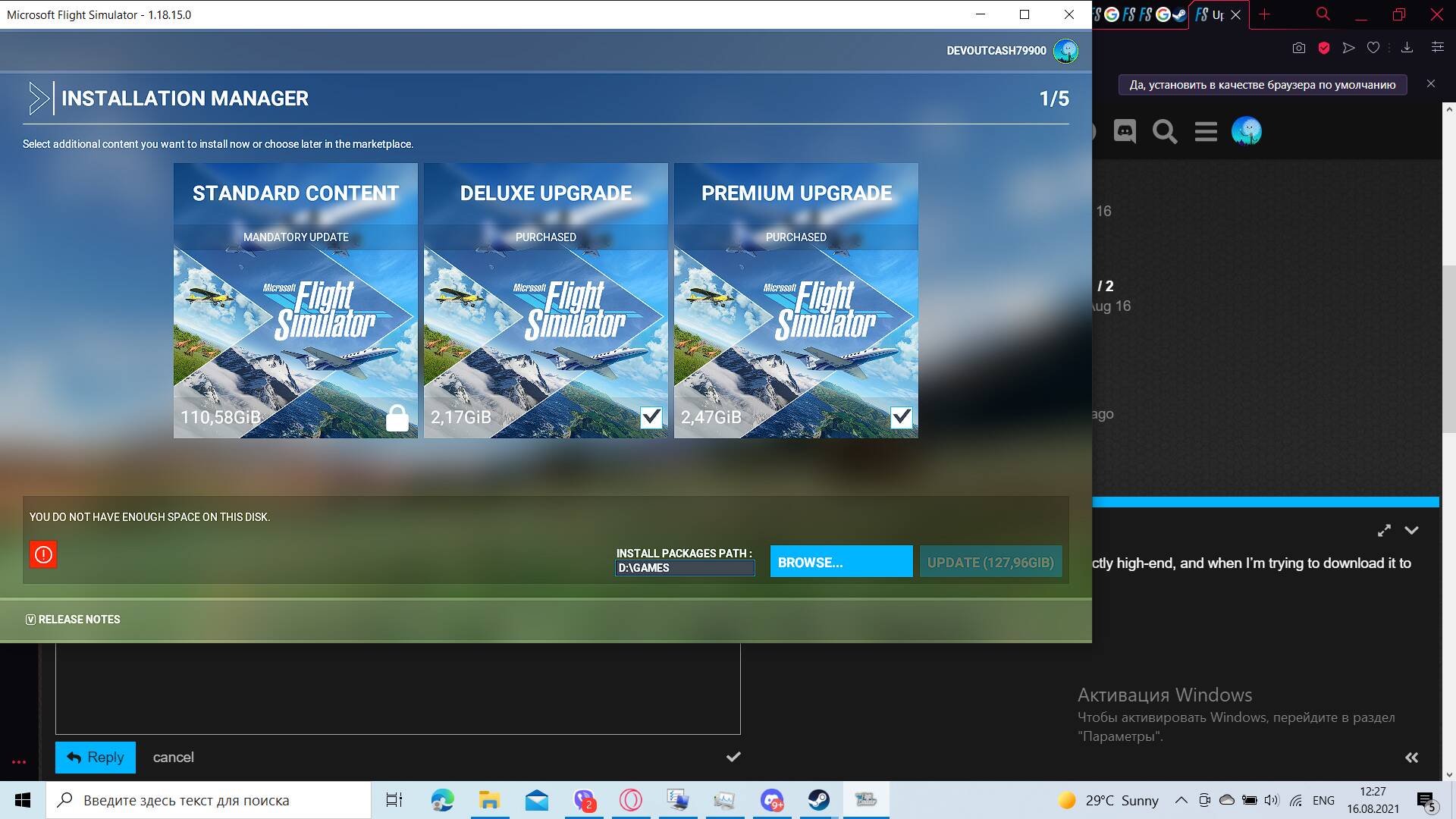Viewport: 1456px width, 819px height.
Task: Collapse the forum panel with double chevron
Action: click(x=1411, y=758)
